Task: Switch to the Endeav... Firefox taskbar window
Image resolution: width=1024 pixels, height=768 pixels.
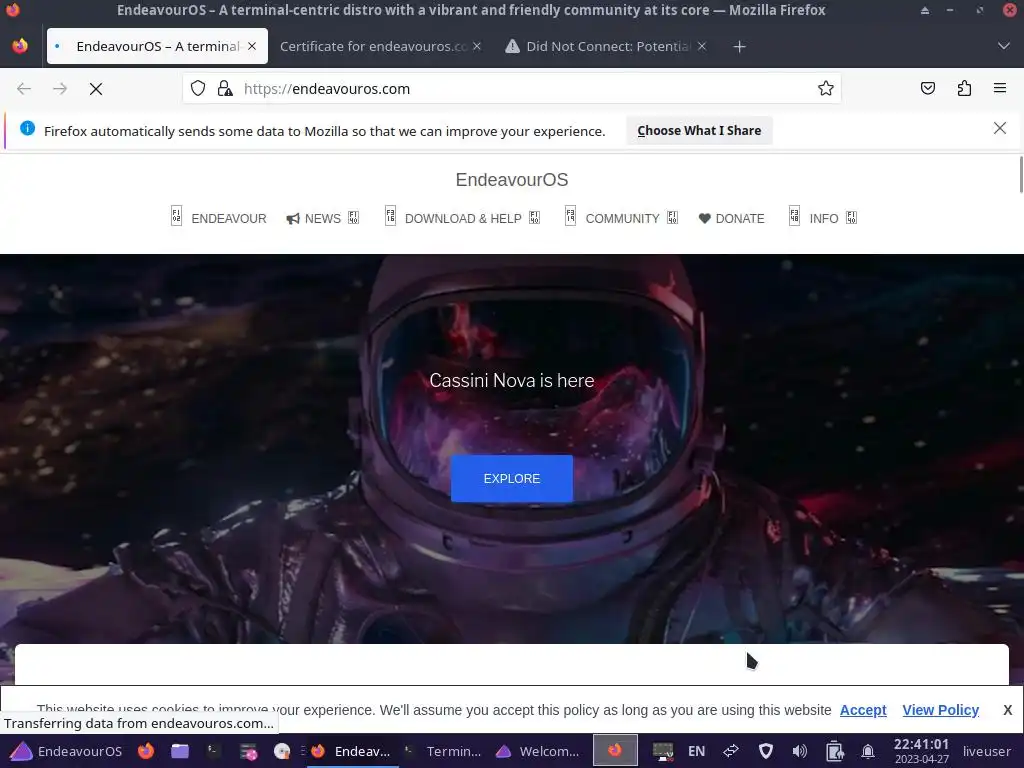Action: (353, 751)
